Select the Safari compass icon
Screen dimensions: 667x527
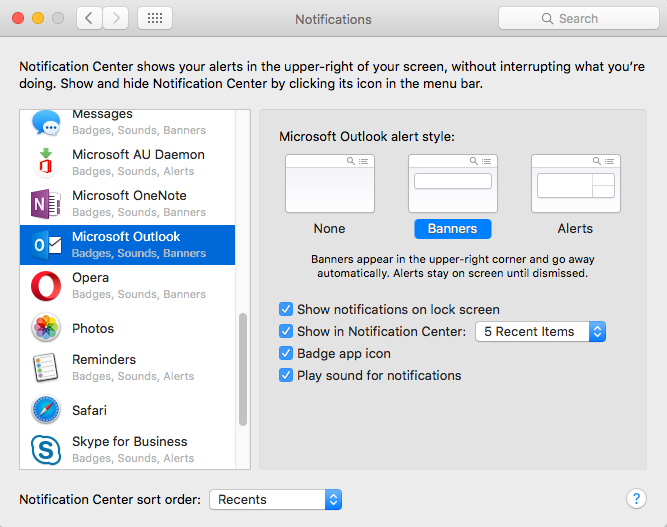tap(46, 410)
